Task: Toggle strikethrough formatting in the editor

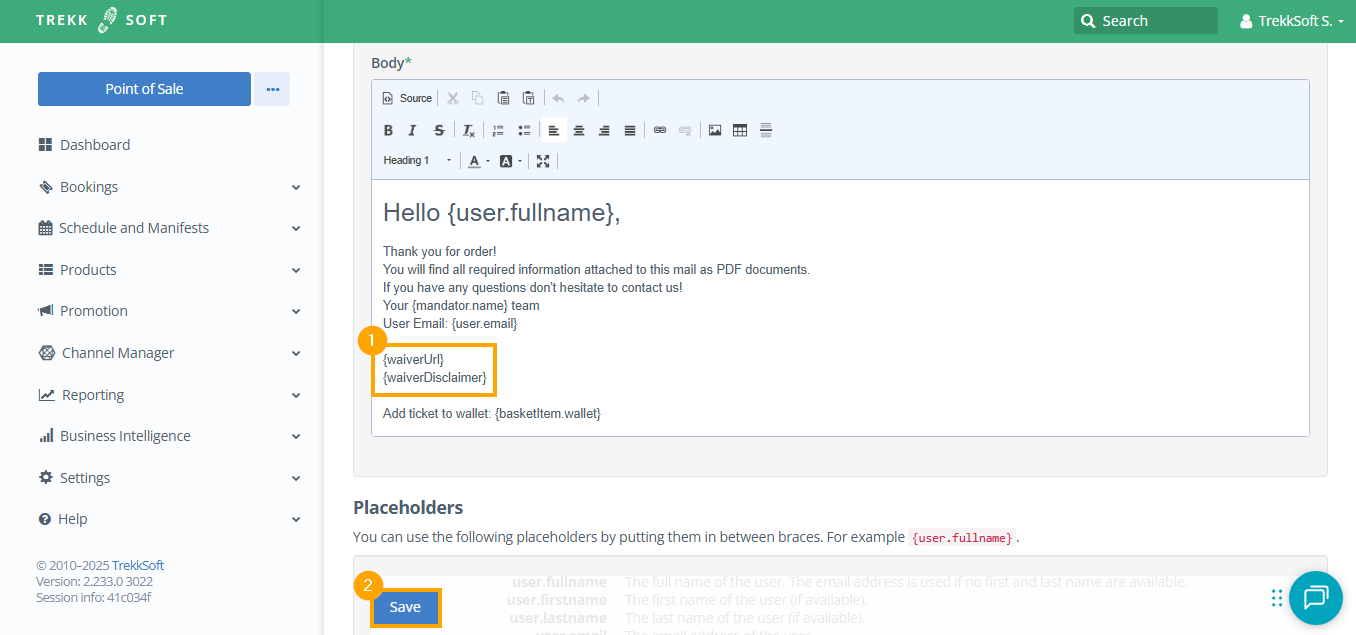Action: click(x=438, y=130)
